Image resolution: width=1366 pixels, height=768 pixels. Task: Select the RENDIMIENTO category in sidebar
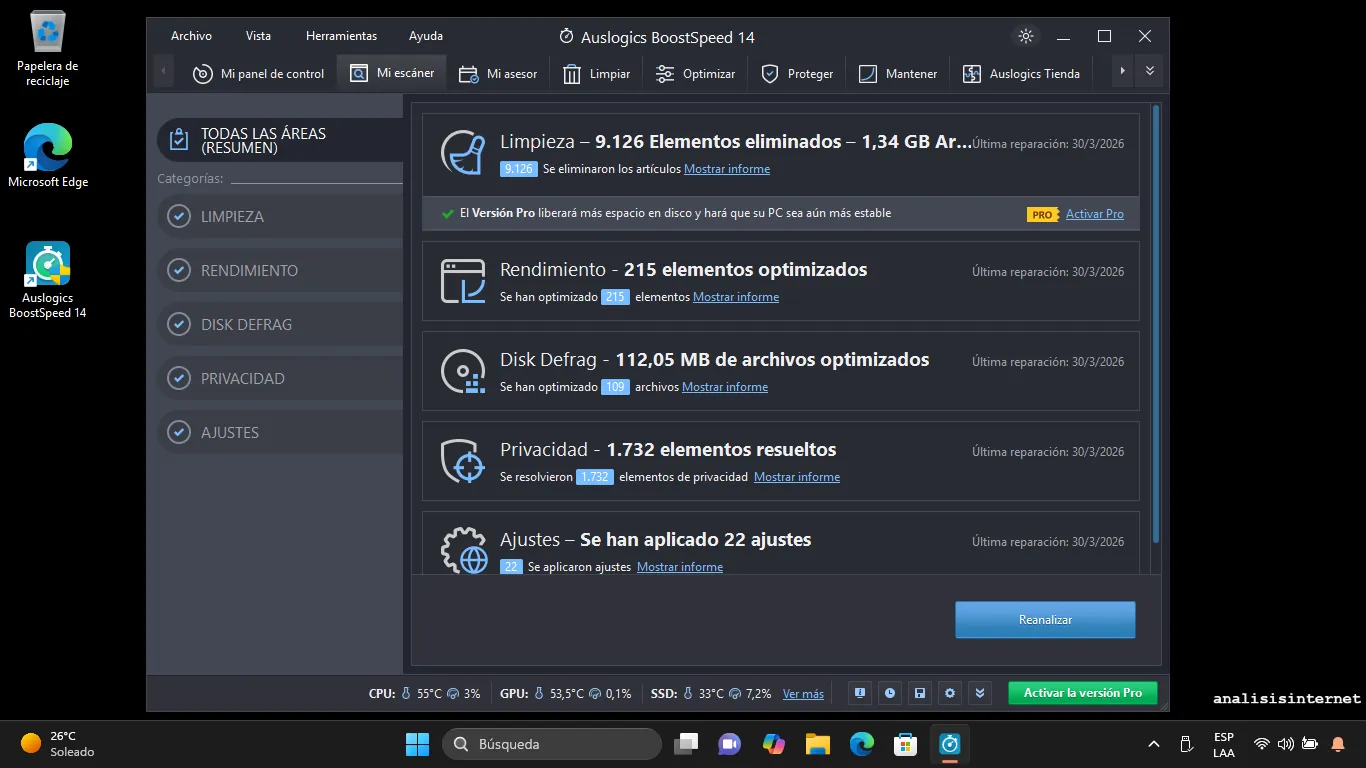tap(280, 270)
